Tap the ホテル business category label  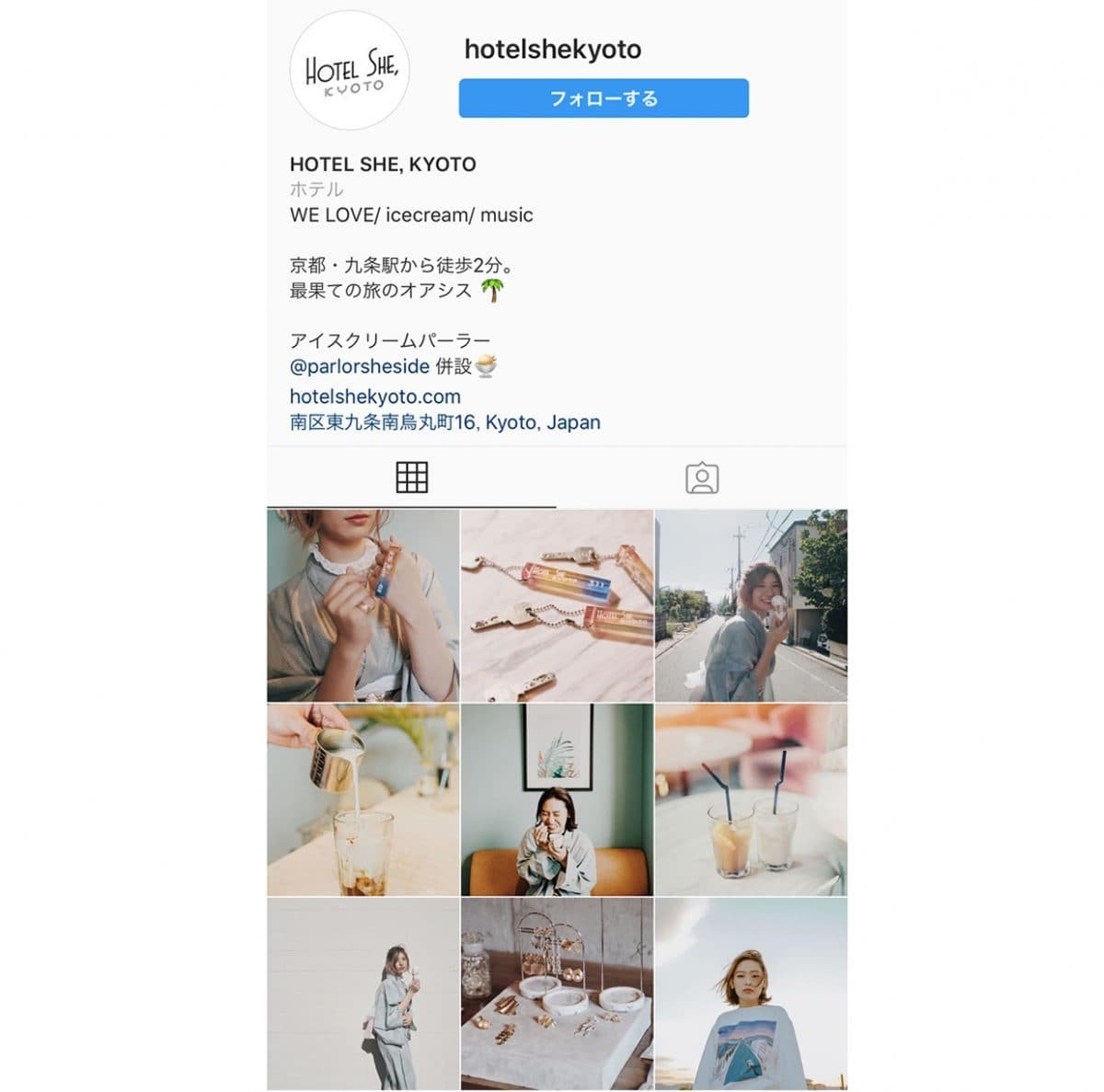[316, 190]
